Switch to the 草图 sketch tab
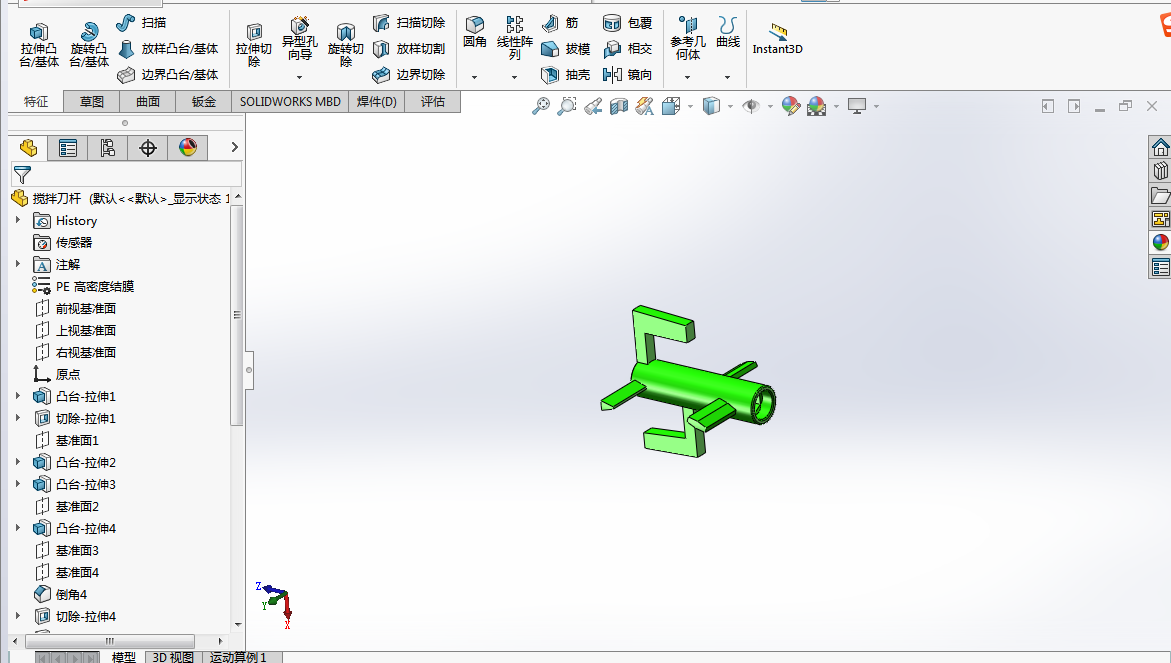The width and height of the screenshot is (1171, 663). 92,102
